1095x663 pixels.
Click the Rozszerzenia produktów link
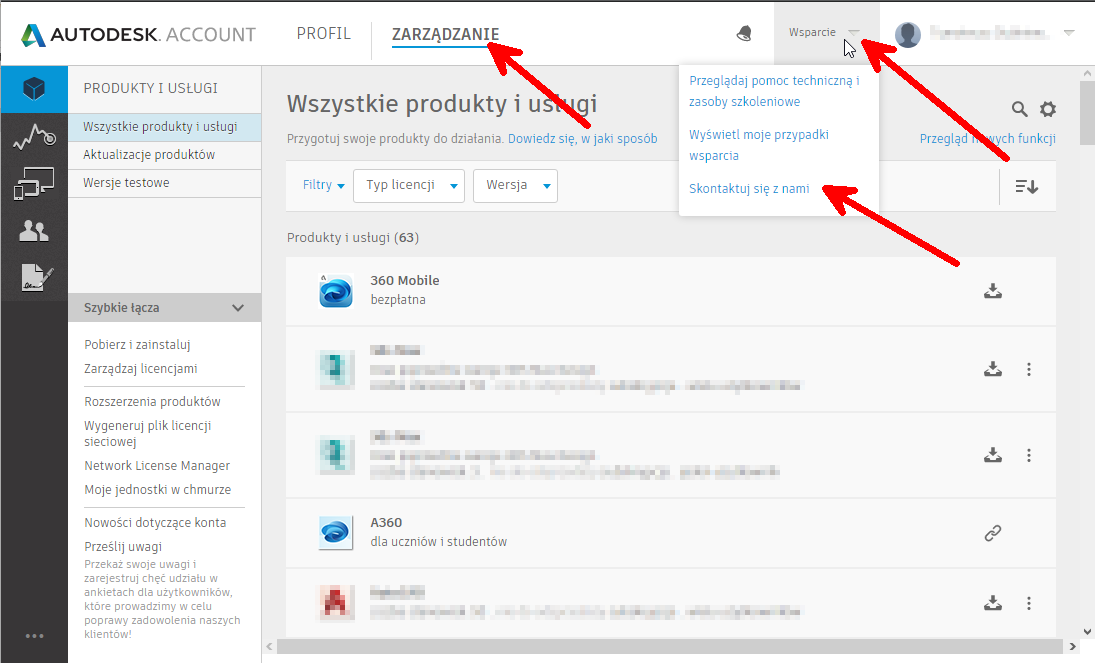coord(152,402)
